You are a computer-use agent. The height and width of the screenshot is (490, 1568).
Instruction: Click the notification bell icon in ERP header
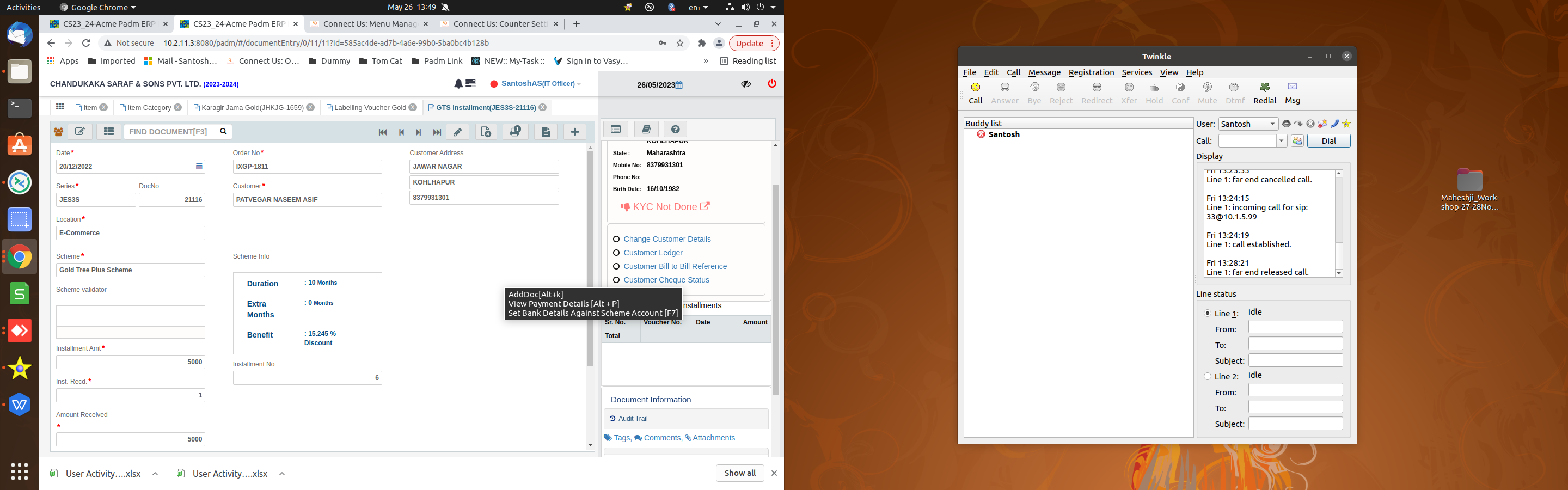[458, 83]
